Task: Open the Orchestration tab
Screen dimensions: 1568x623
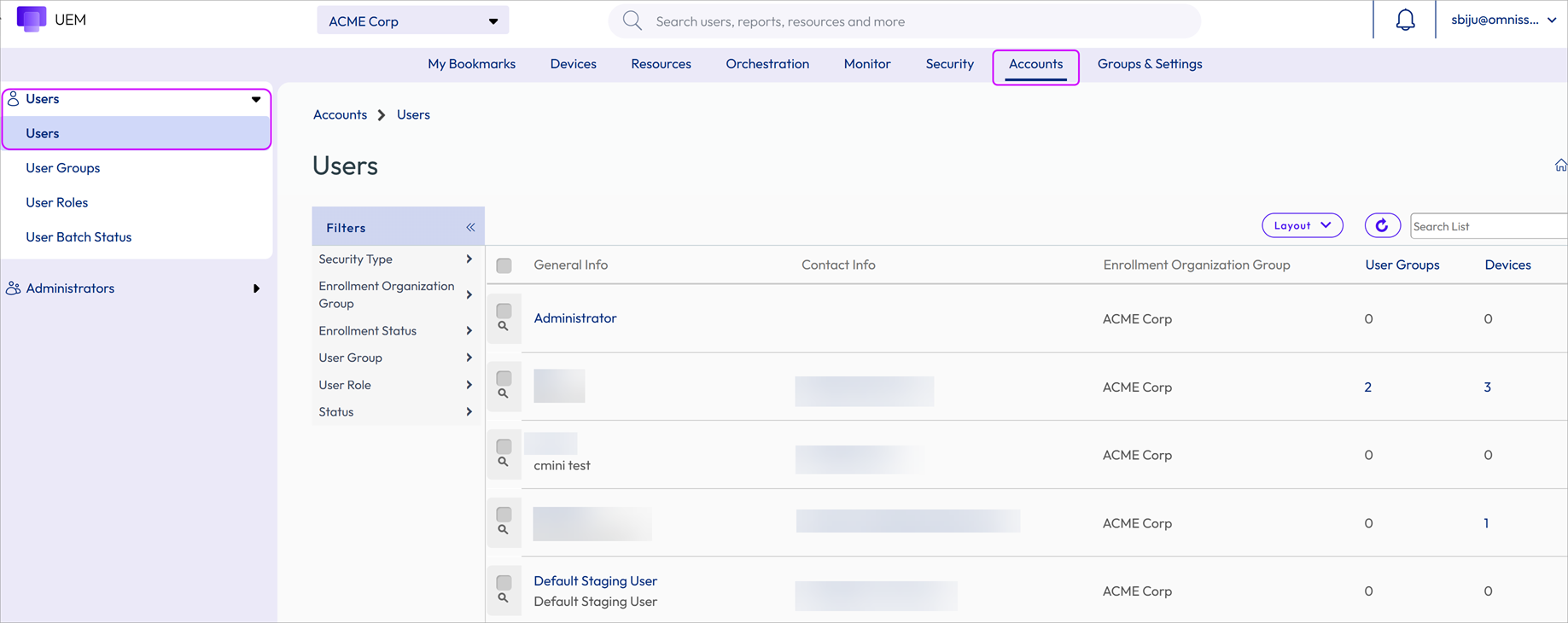Action: 767,64
